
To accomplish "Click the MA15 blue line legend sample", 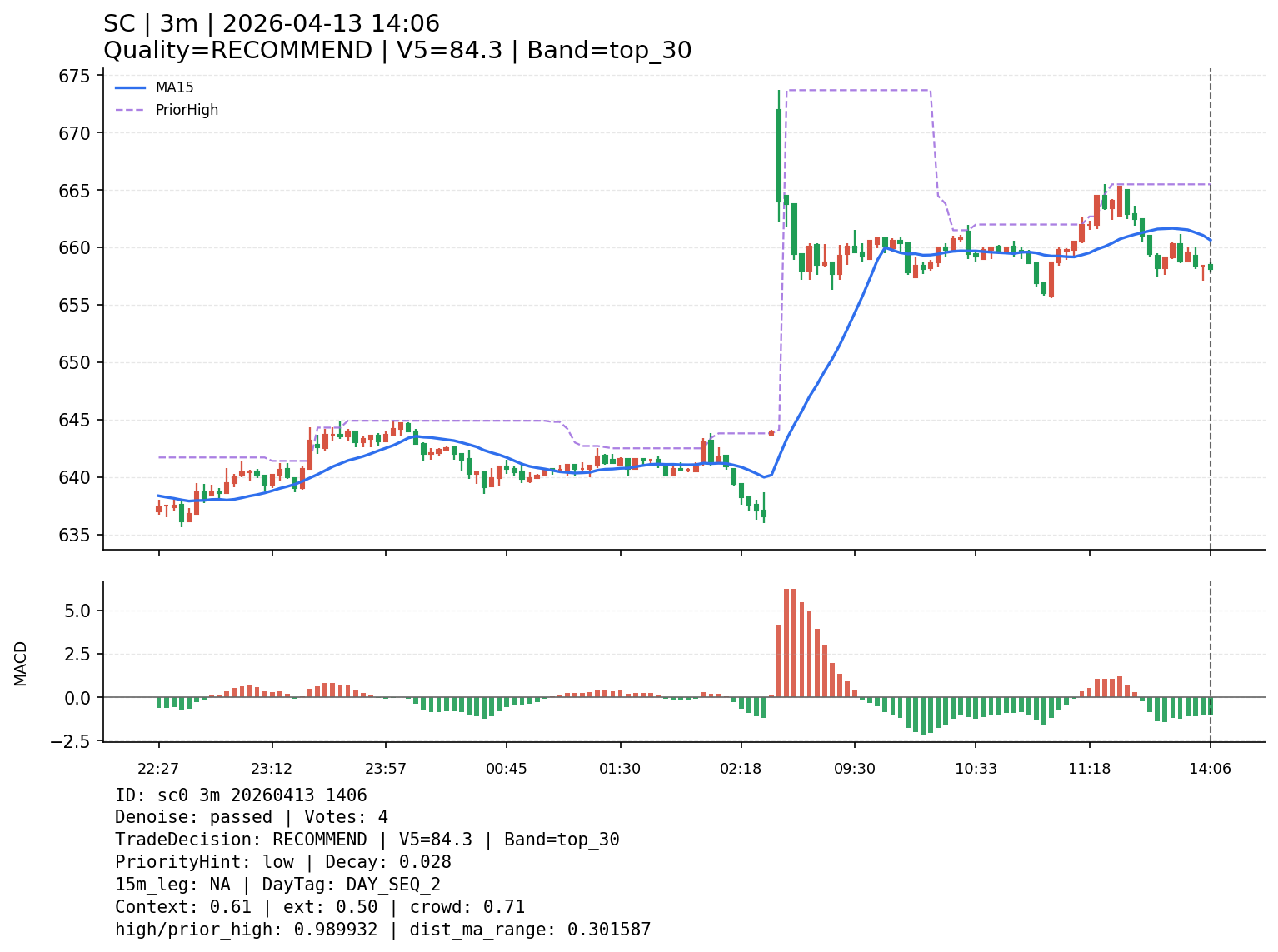I will pyautogui.click(x=130, y=87).
